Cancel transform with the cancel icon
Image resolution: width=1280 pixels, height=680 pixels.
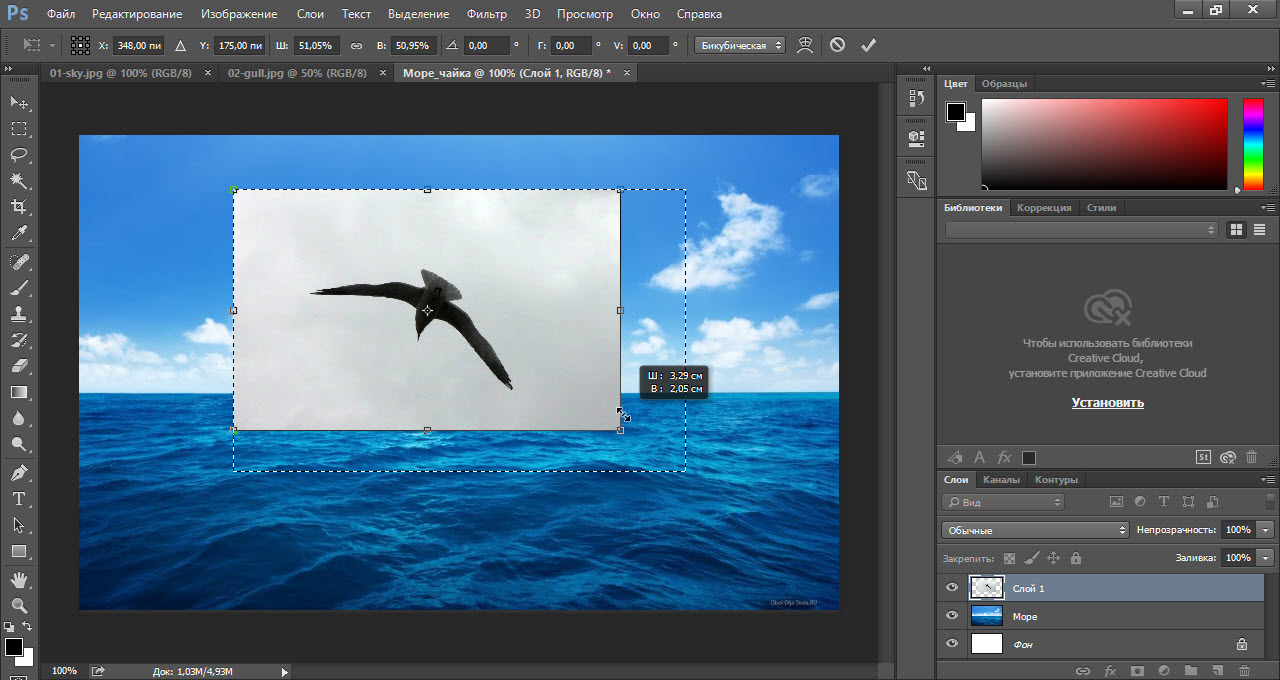coord(838,45)
